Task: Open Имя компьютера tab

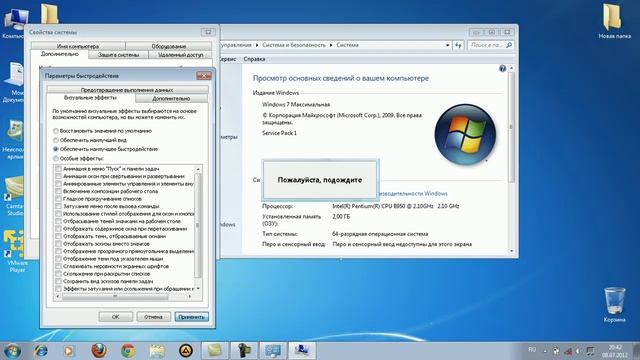Action: coord(78,46)
